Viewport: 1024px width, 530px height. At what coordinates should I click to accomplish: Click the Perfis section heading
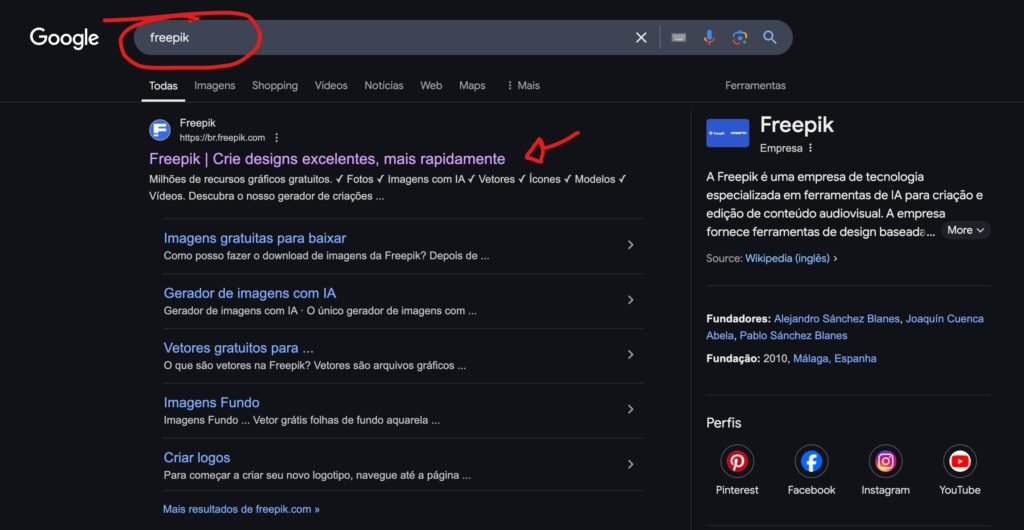(724, 423)
